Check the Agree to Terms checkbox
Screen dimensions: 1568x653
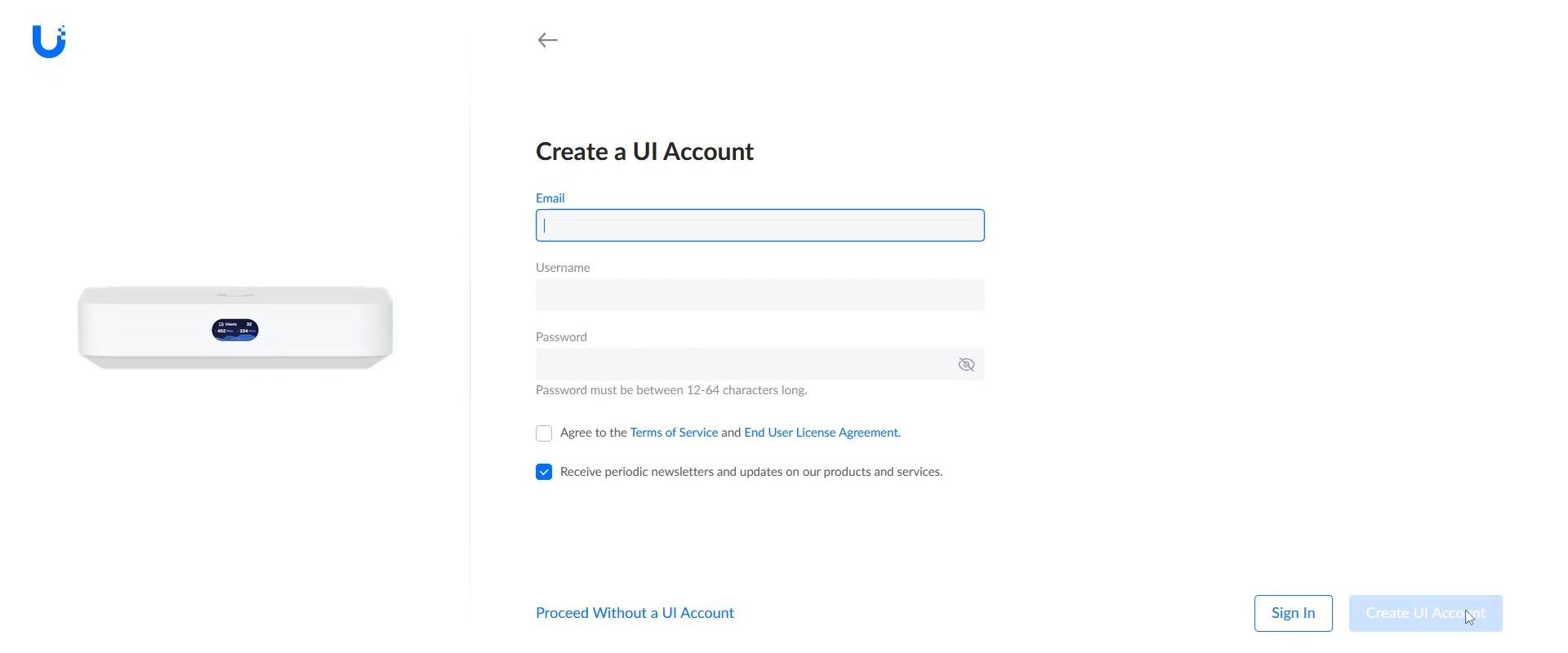(544, 433)
